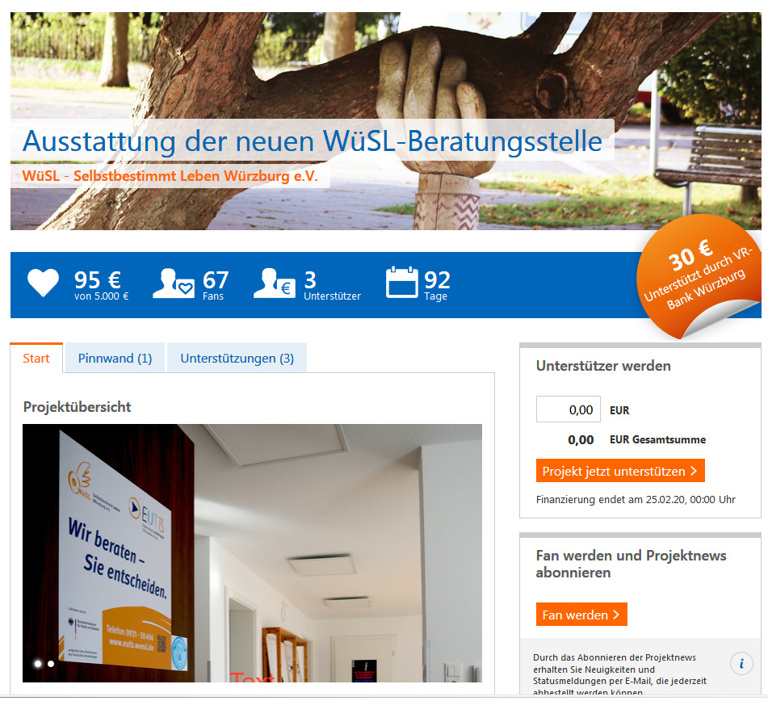
Task: Focus the EUR amount input field
Action: (568, 410)
